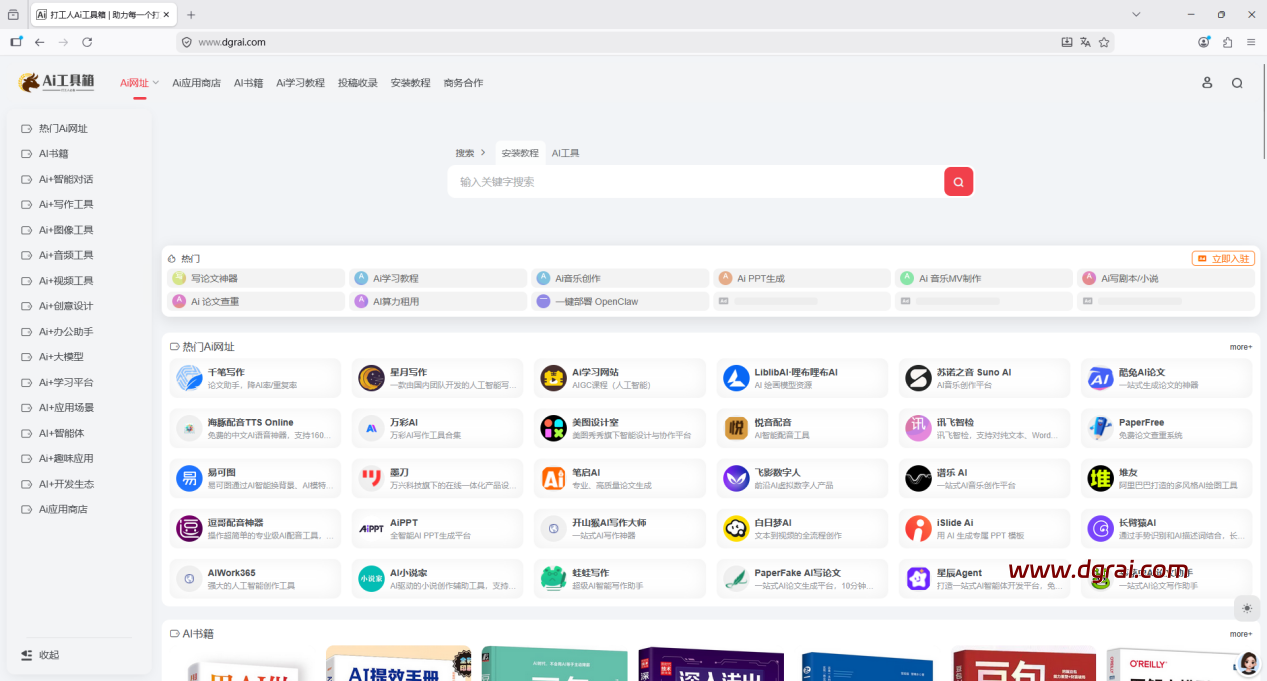Open 投稿收录 in top navigation
The height and width of the screenshot is (681, 1267).
coord(358,83)
